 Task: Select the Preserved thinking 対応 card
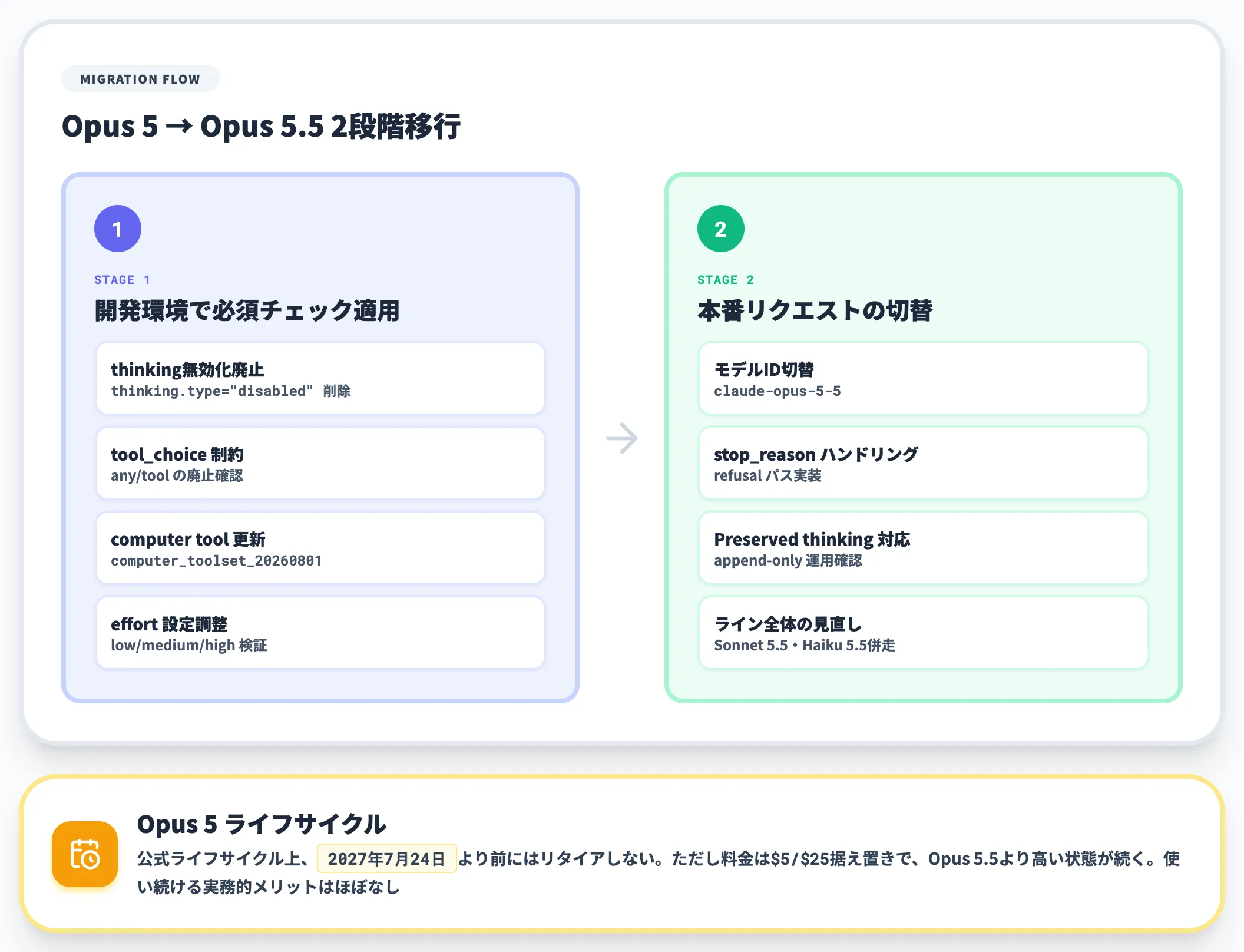point(924,548)
